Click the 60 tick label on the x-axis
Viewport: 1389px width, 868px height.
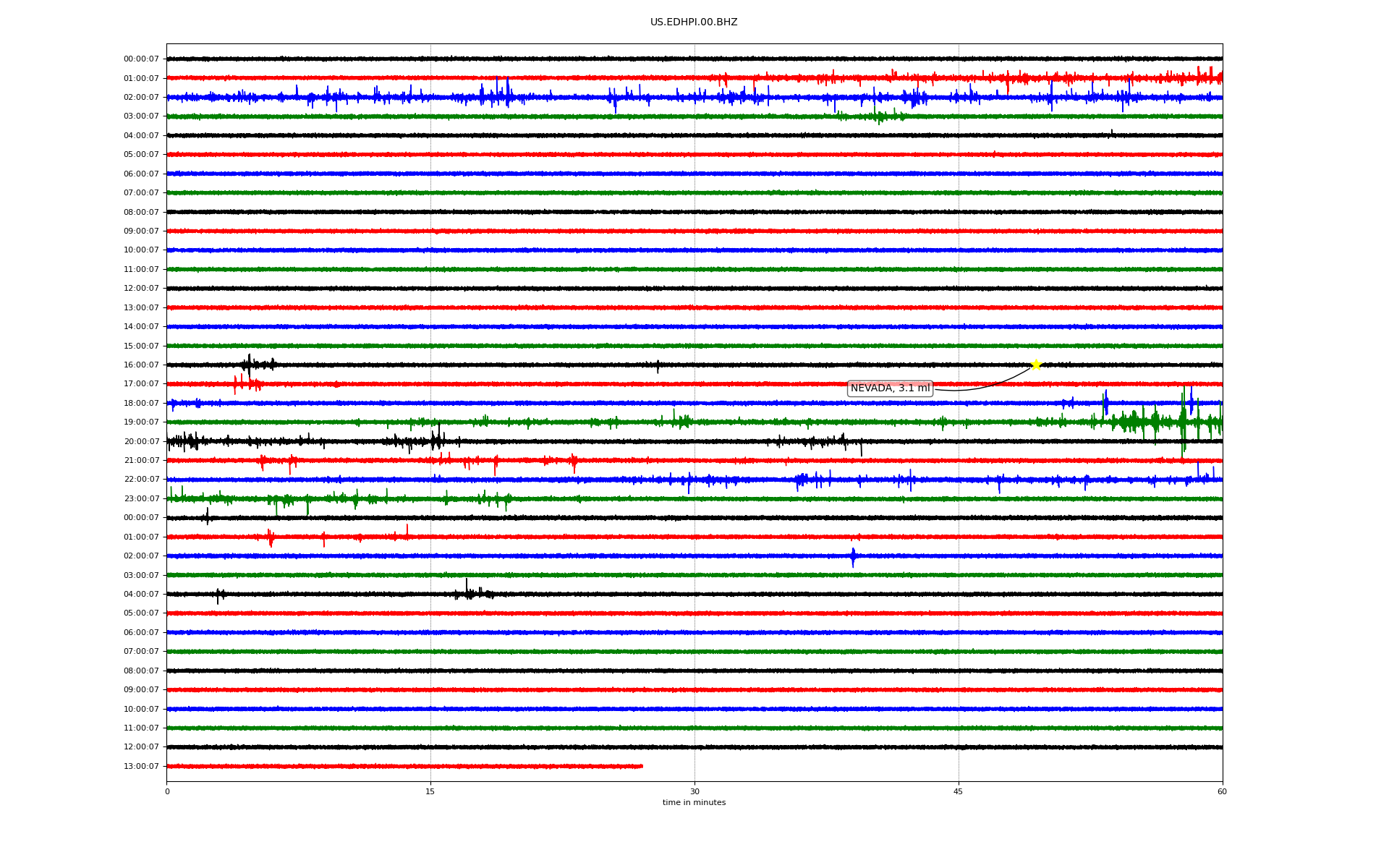tap(1222, 792)
